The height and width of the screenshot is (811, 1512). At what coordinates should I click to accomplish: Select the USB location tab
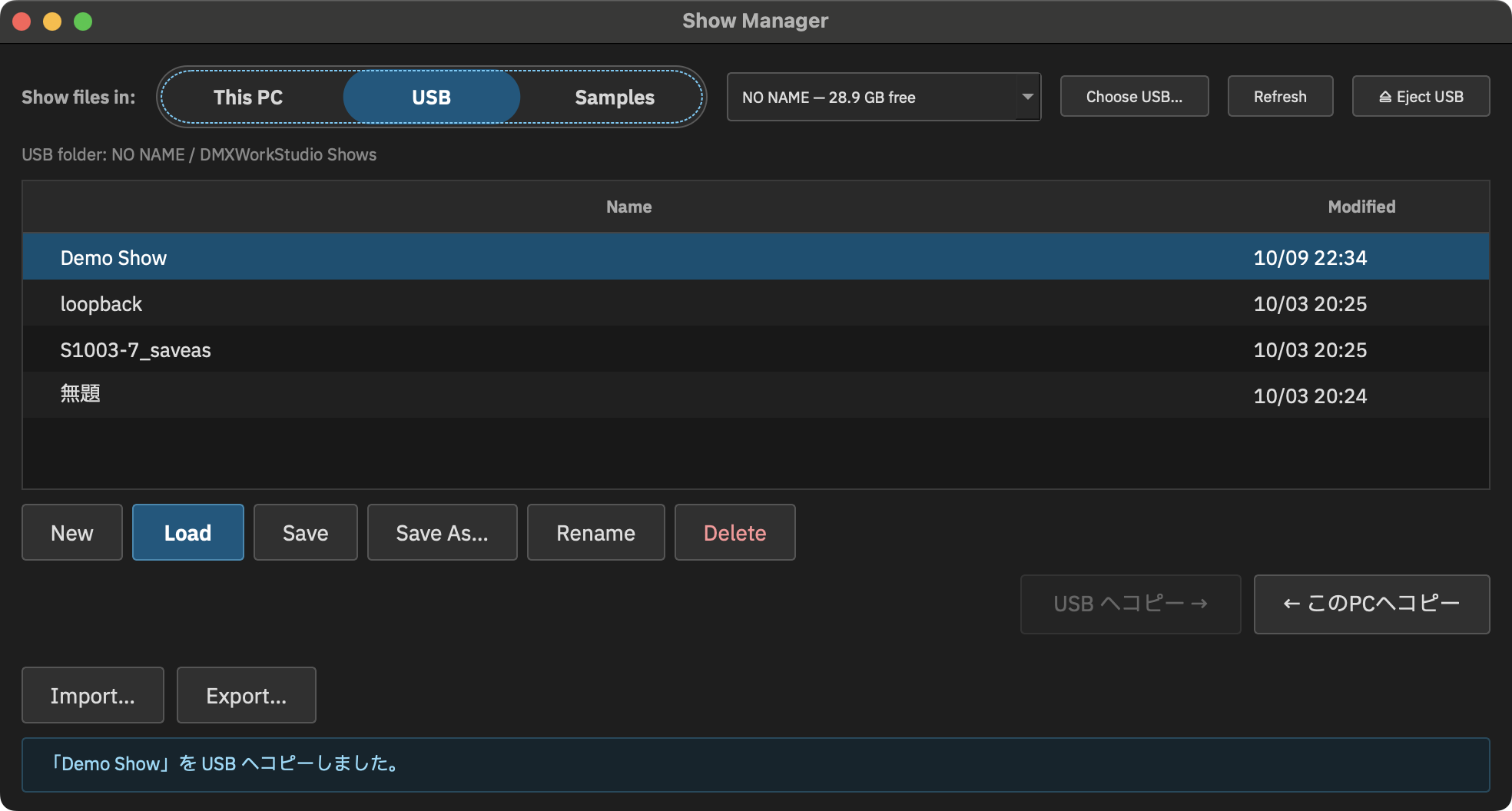click(431, 98)
